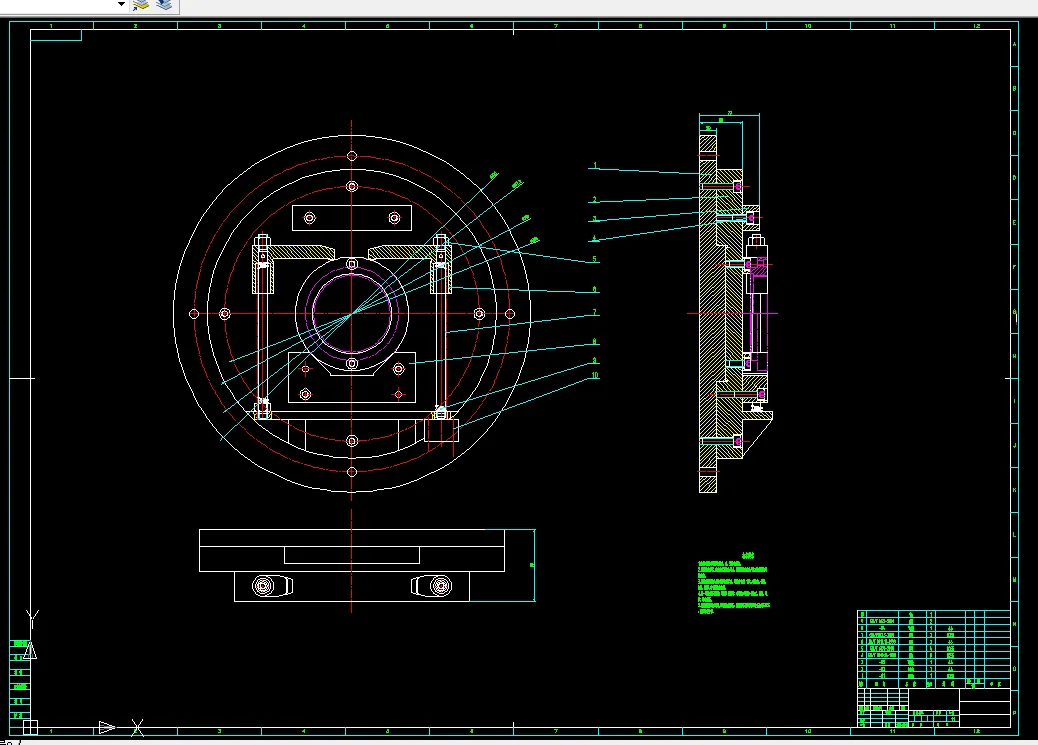Select part balloon number 3
The image size is (1038, 745).
tap(595, 219)
